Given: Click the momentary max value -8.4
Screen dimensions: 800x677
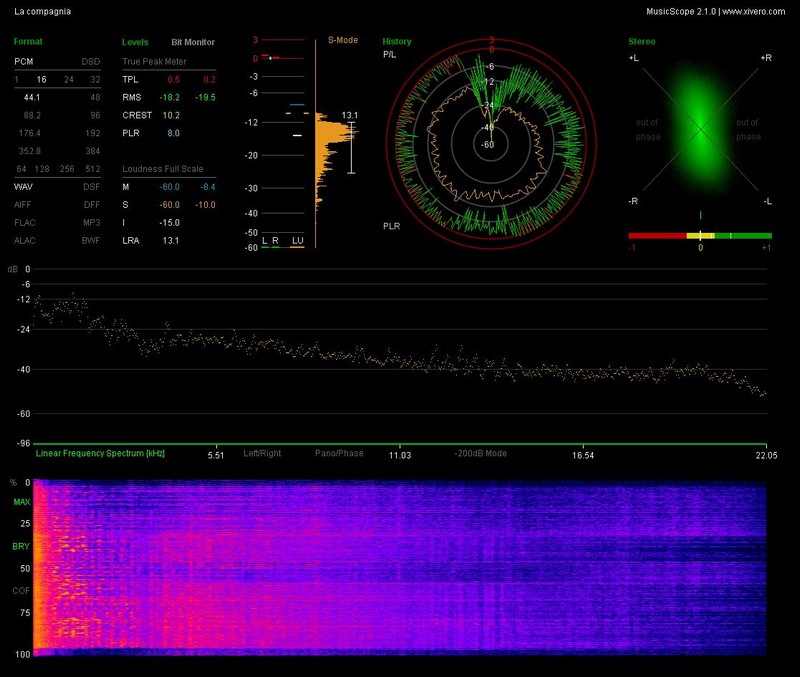Looking at the screenshot, I should click(208, 187).
